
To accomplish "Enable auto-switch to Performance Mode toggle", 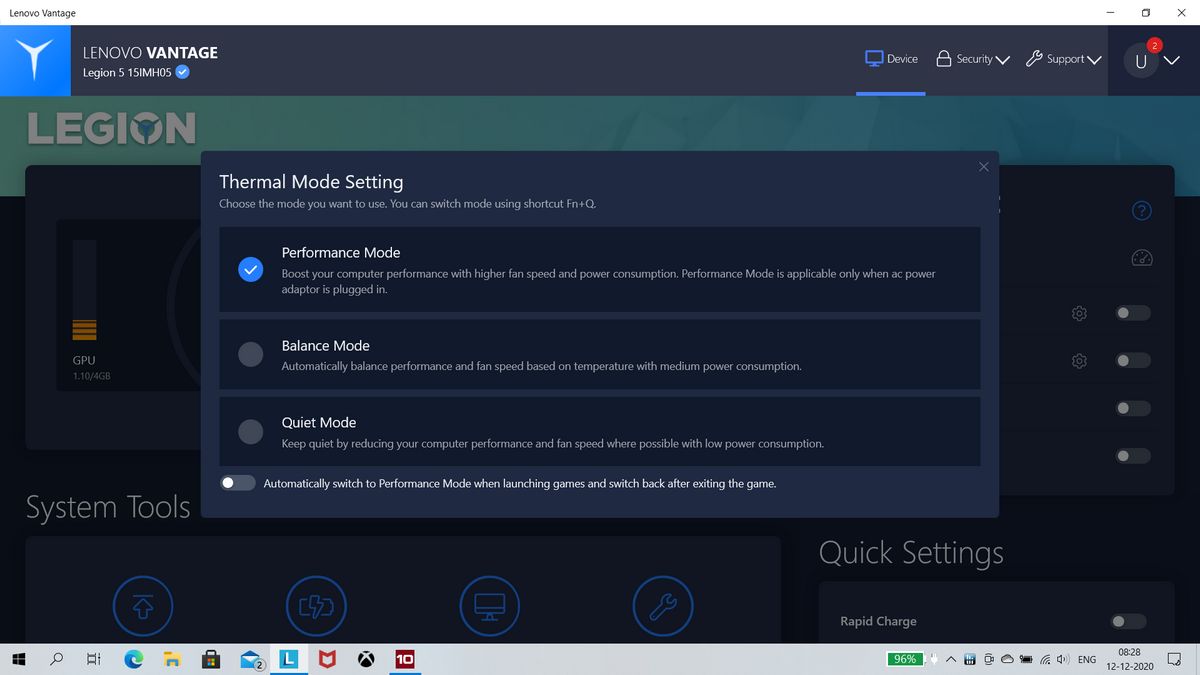I will pos(238,483).
